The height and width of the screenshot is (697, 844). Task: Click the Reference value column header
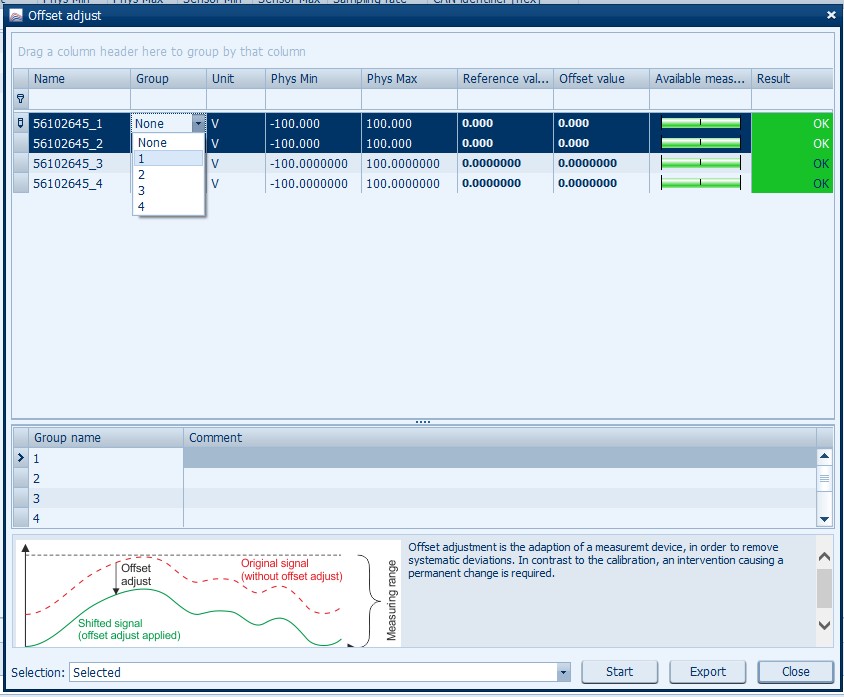[505, 79]
